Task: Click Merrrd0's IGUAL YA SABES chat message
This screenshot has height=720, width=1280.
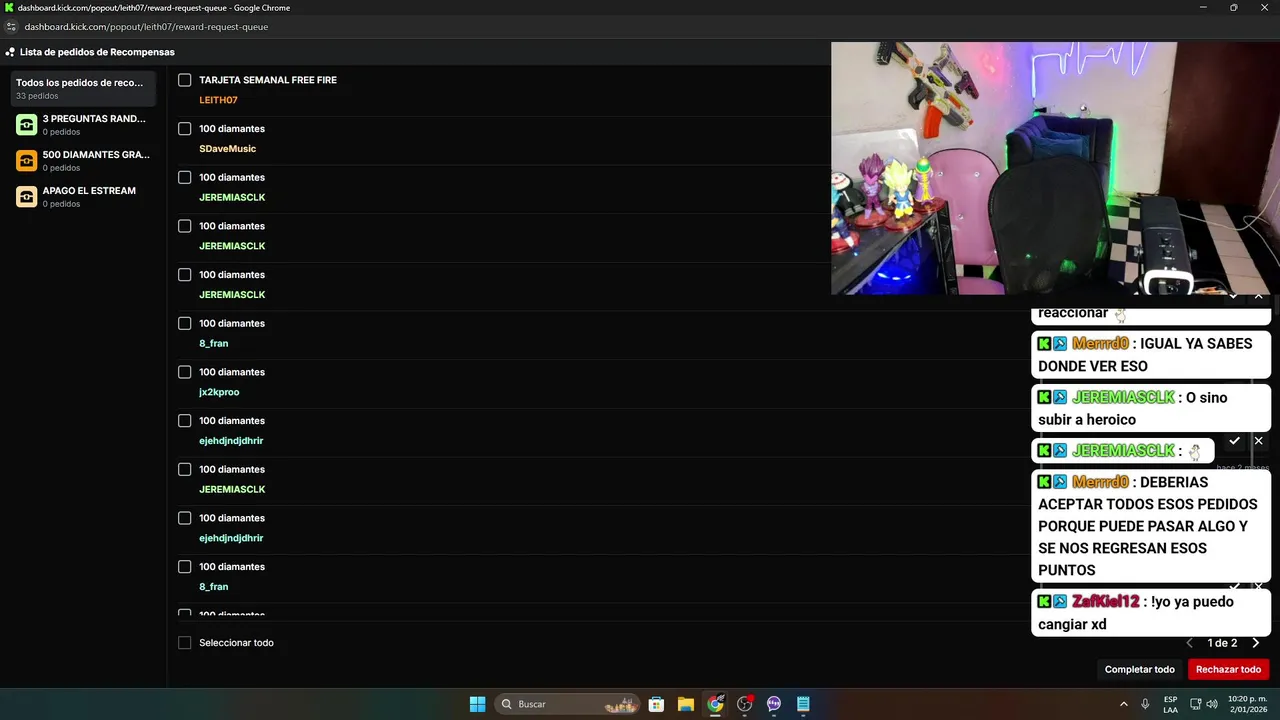Action: point(1151,355)
